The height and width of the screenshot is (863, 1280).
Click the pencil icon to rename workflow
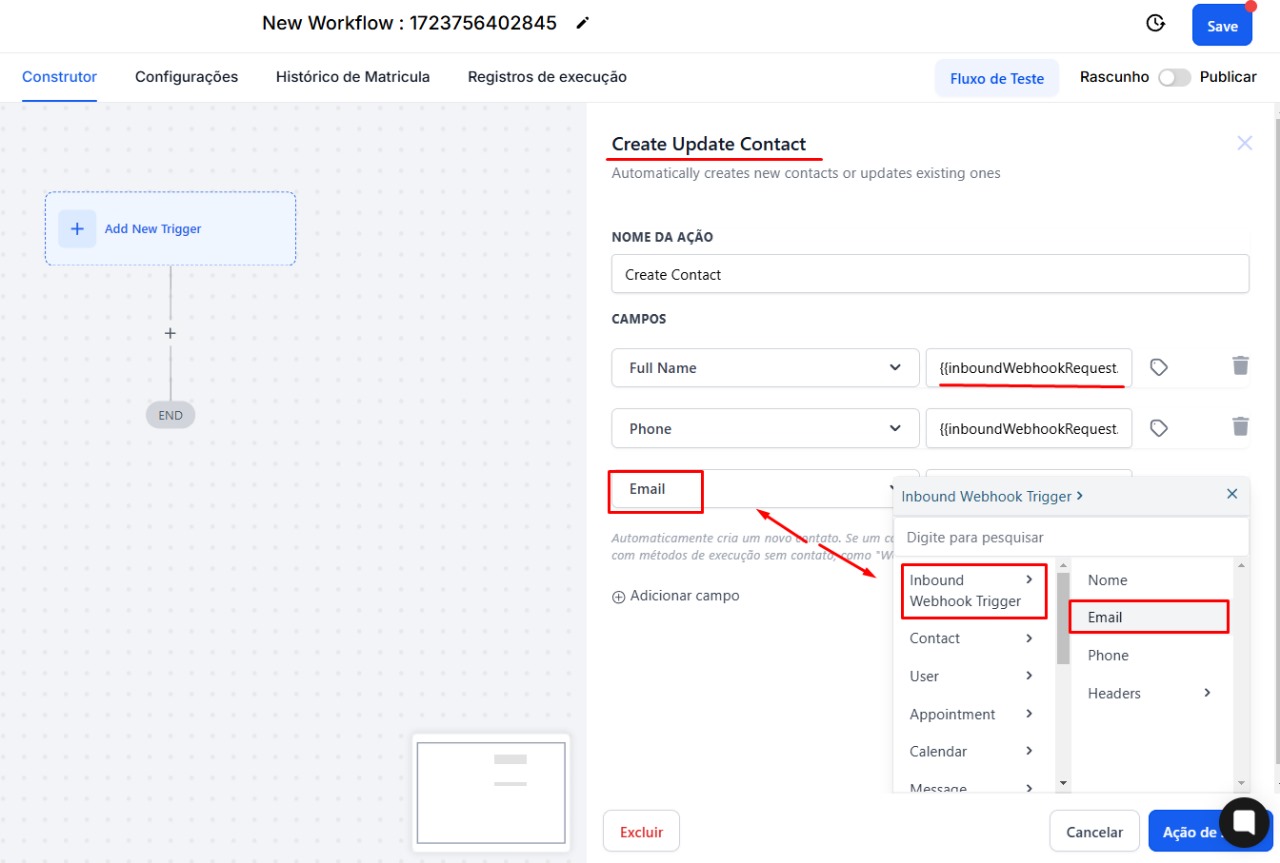(583, 23)
